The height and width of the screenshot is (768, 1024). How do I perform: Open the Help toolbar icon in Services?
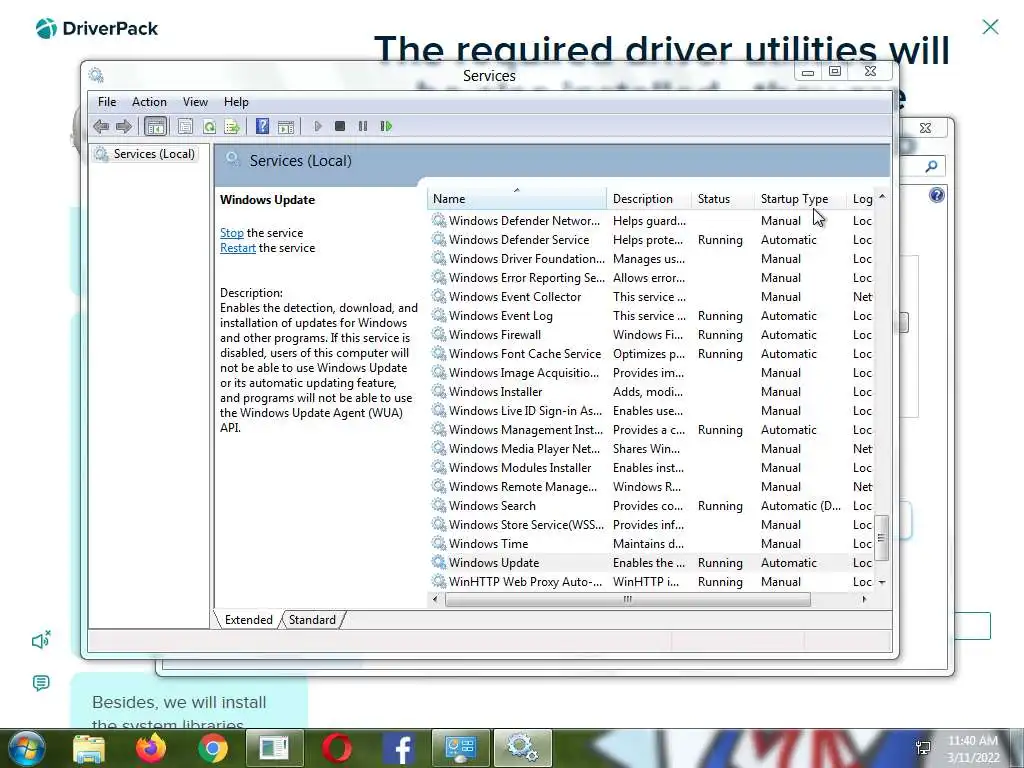click(x=262, y=126)
